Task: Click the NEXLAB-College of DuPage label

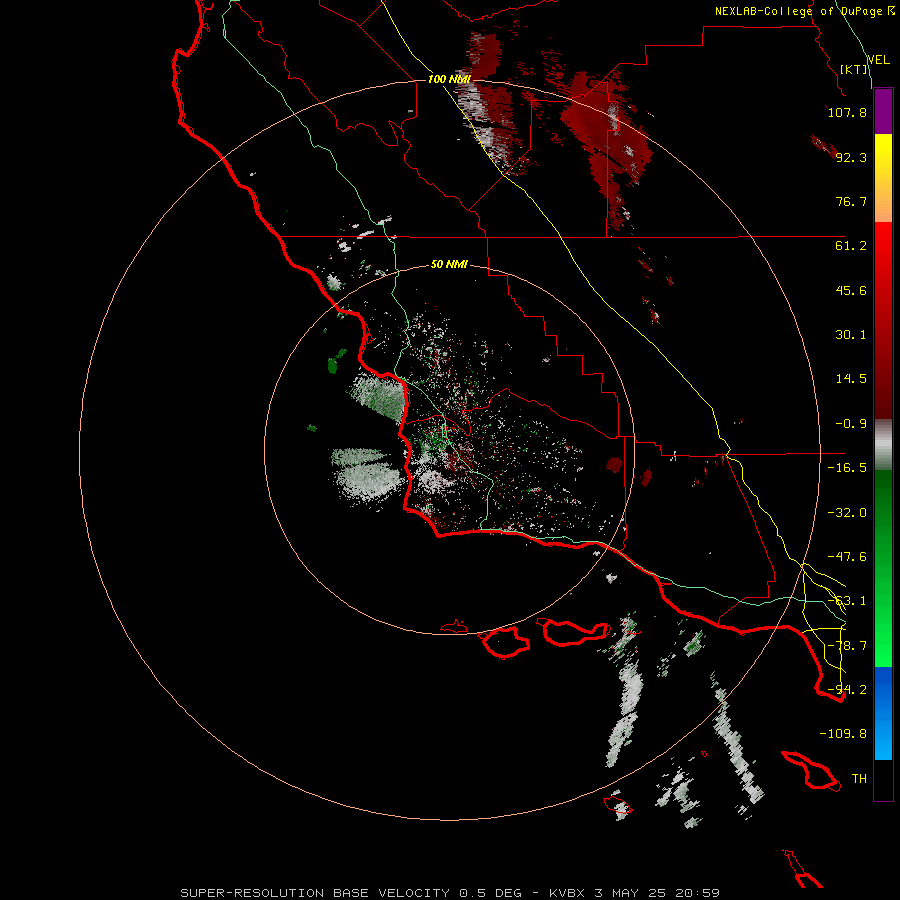Action: click(804, 11)
